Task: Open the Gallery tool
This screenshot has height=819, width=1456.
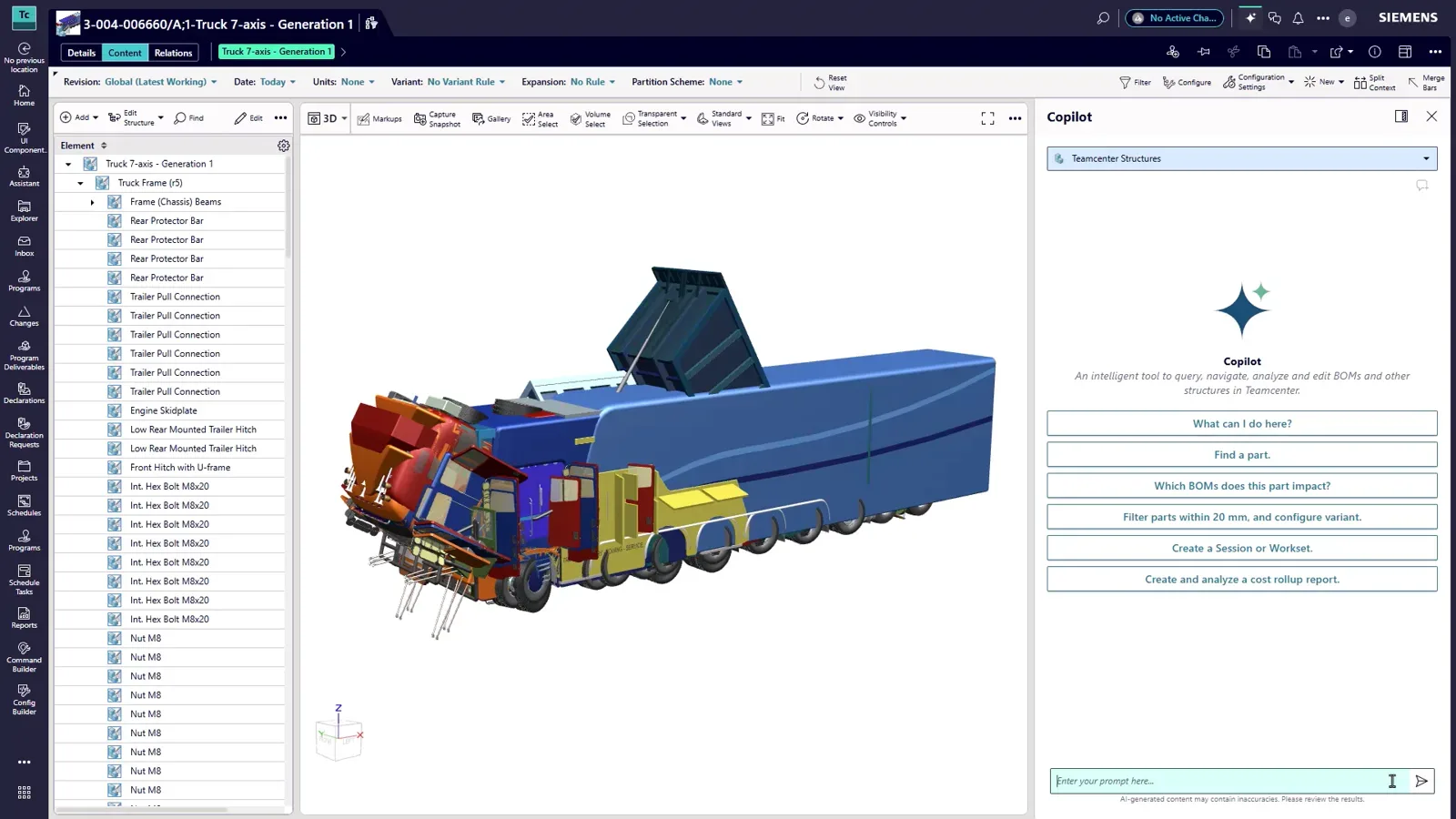Action: (491, 118)
